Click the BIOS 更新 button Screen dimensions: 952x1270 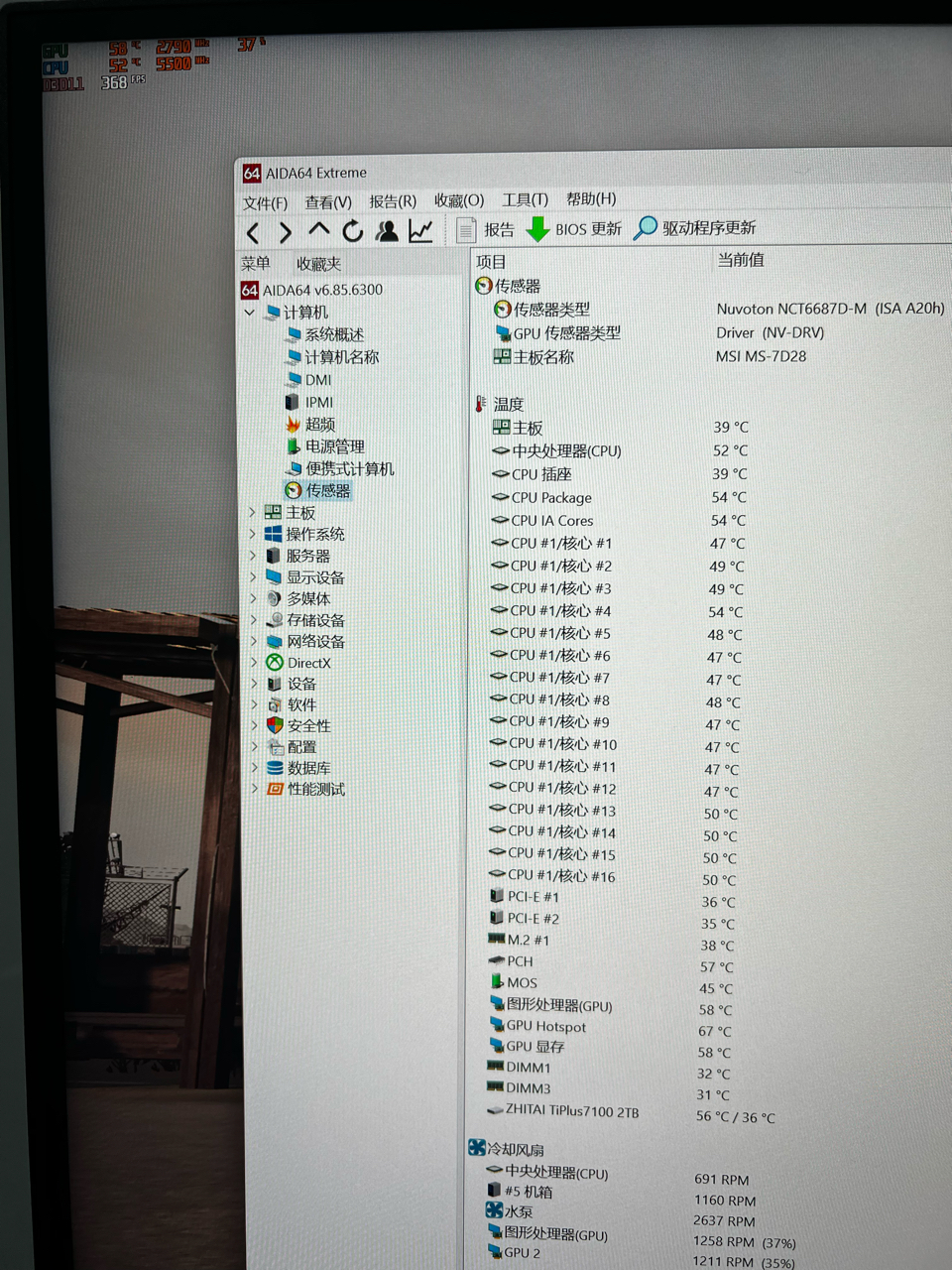click(x=573, y=229)
